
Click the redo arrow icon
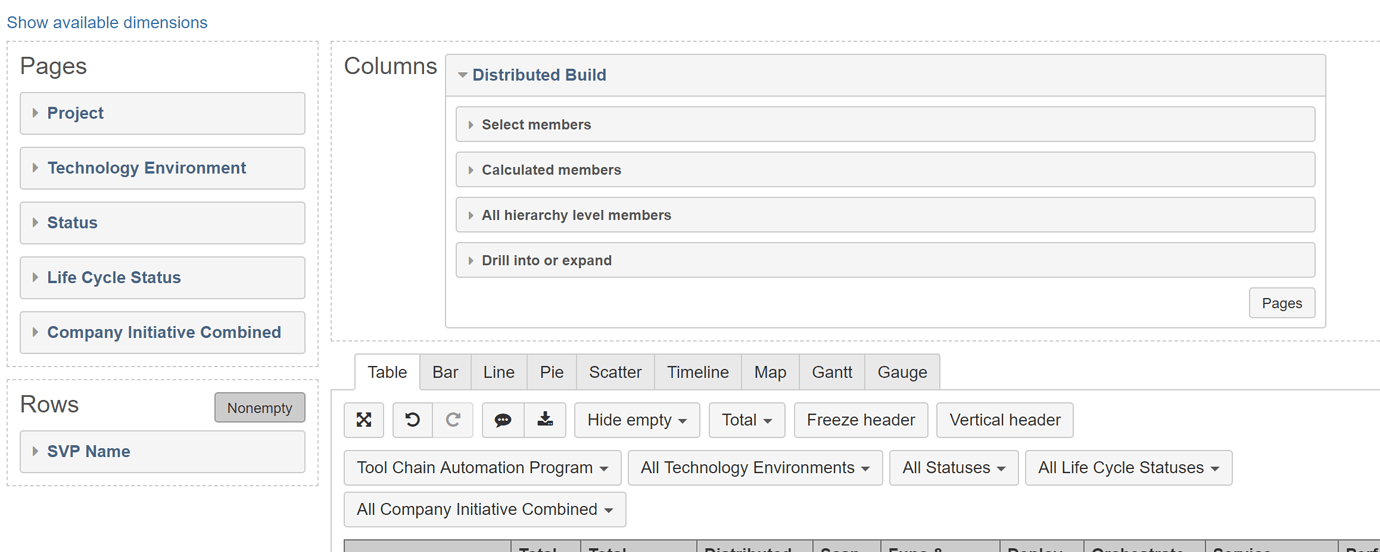coord(452,420)
